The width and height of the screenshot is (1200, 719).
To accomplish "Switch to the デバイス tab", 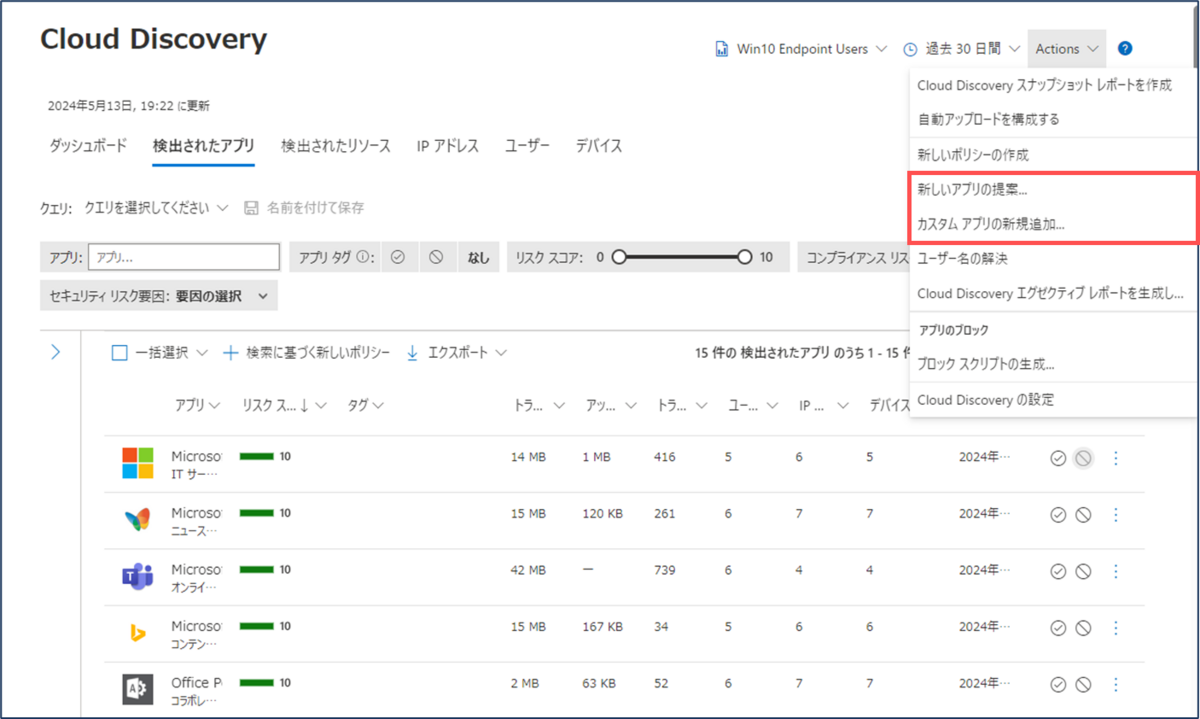I will pos(599,146).
